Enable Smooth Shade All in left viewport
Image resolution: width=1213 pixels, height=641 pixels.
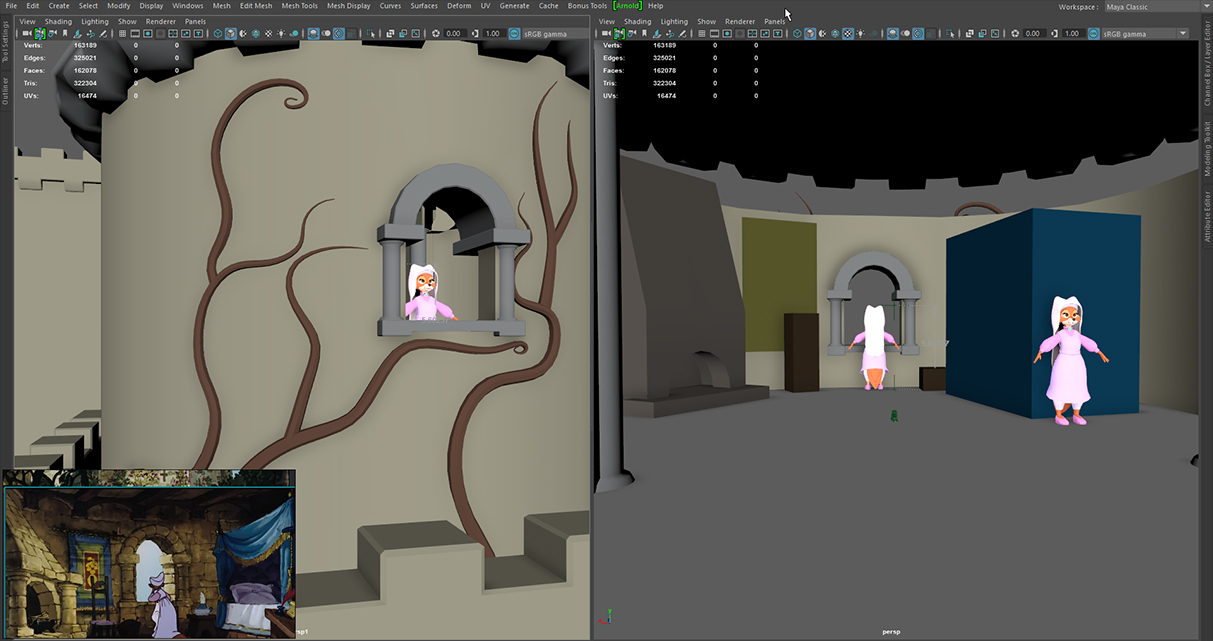230,33
